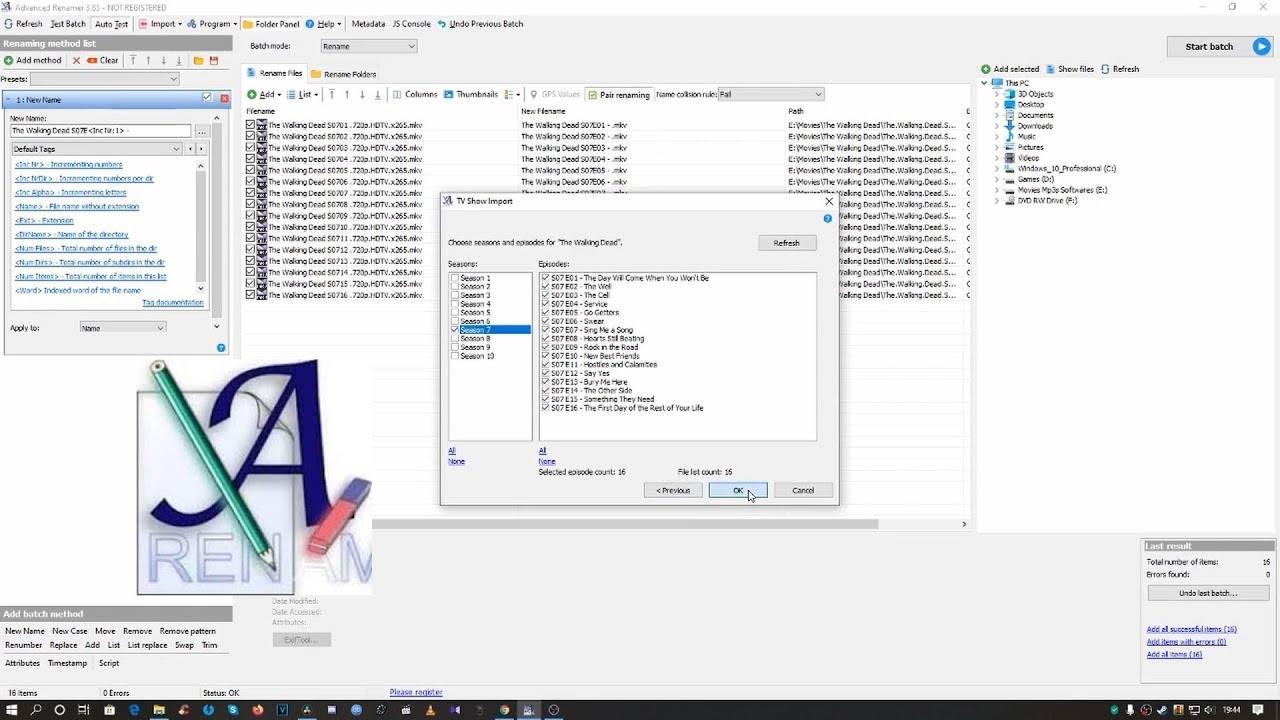The height and width of the screenshot is (720, 1280).
Task: Click the ellipsis button beside New Name field
Action: click(x=202, y=131)
